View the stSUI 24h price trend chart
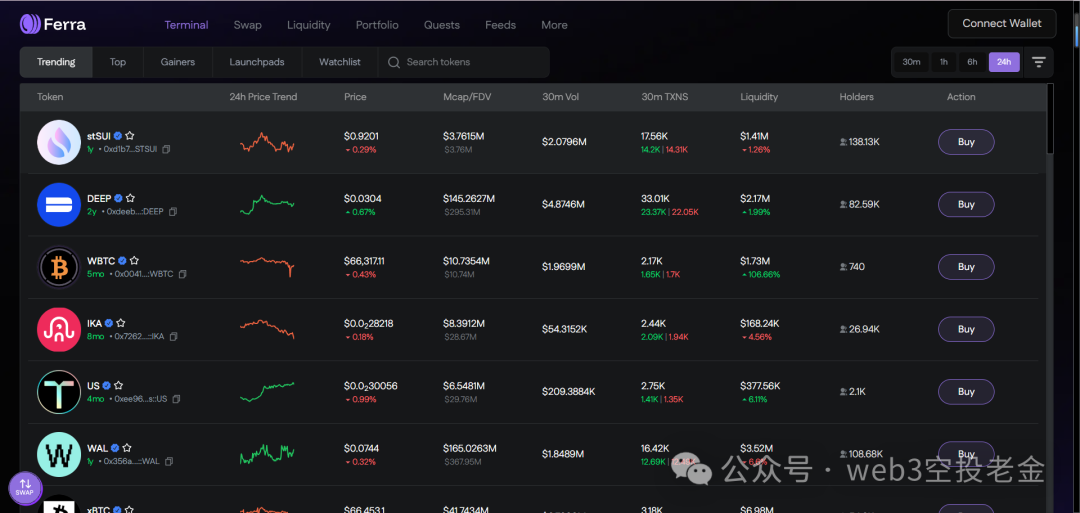Viewport: 1080px width, 513px height. click(x=267, y=143)
